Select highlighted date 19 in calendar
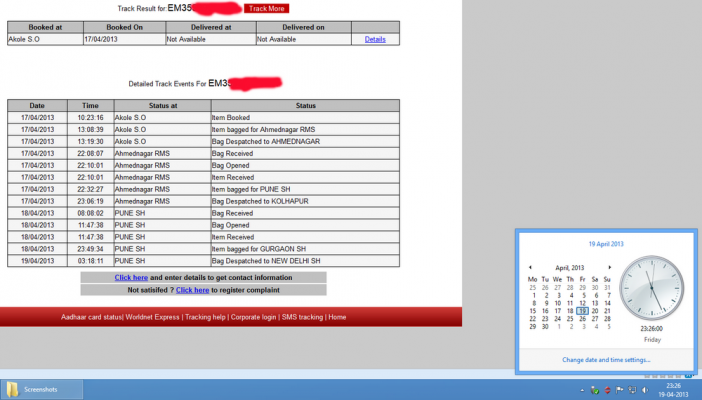This screenshot has height=400, width=702. click(x=582, y=311)
